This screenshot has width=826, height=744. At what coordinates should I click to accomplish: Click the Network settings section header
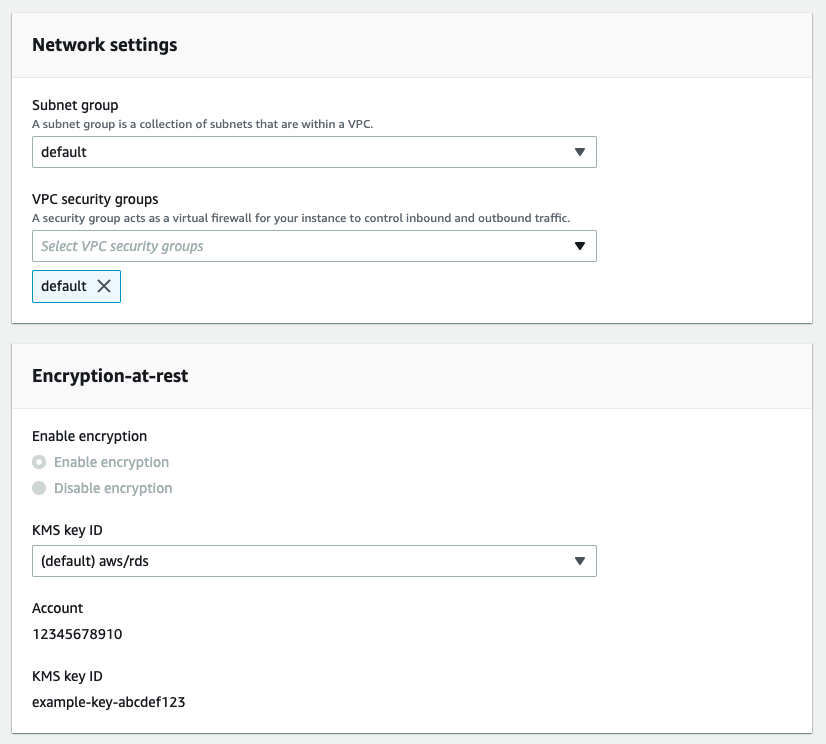(x=103, y=45)
